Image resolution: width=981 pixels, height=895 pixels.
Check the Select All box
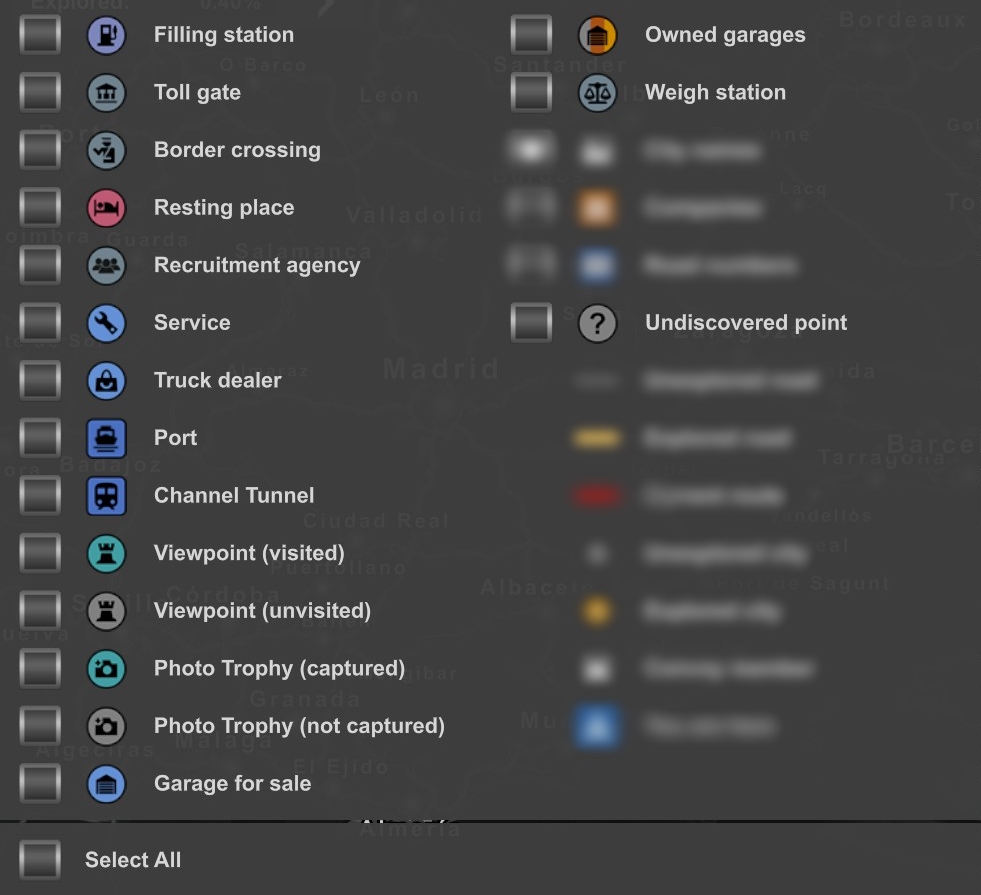point(40,860)
